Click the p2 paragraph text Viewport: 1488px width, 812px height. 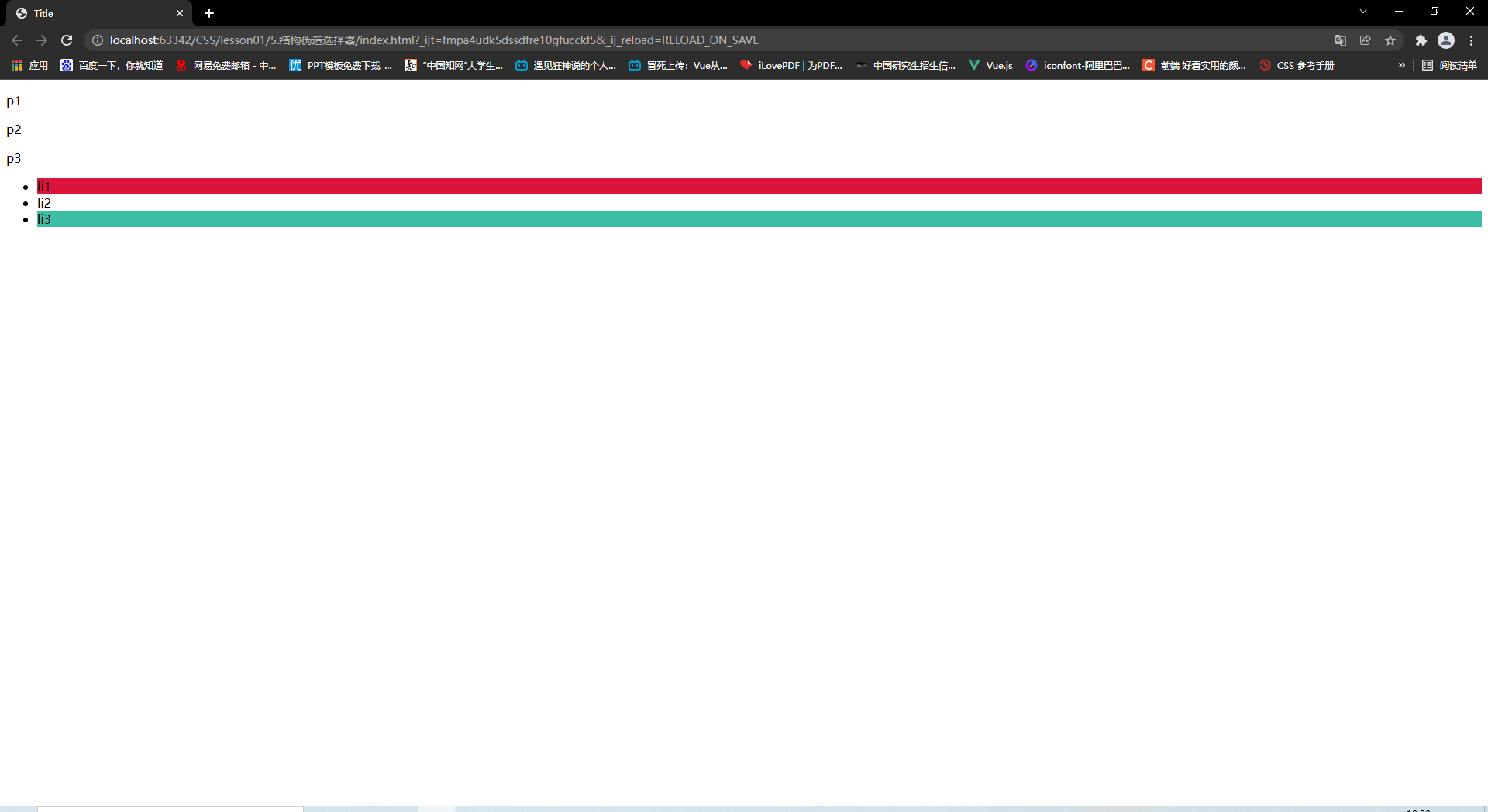click(x=14, y=130)
